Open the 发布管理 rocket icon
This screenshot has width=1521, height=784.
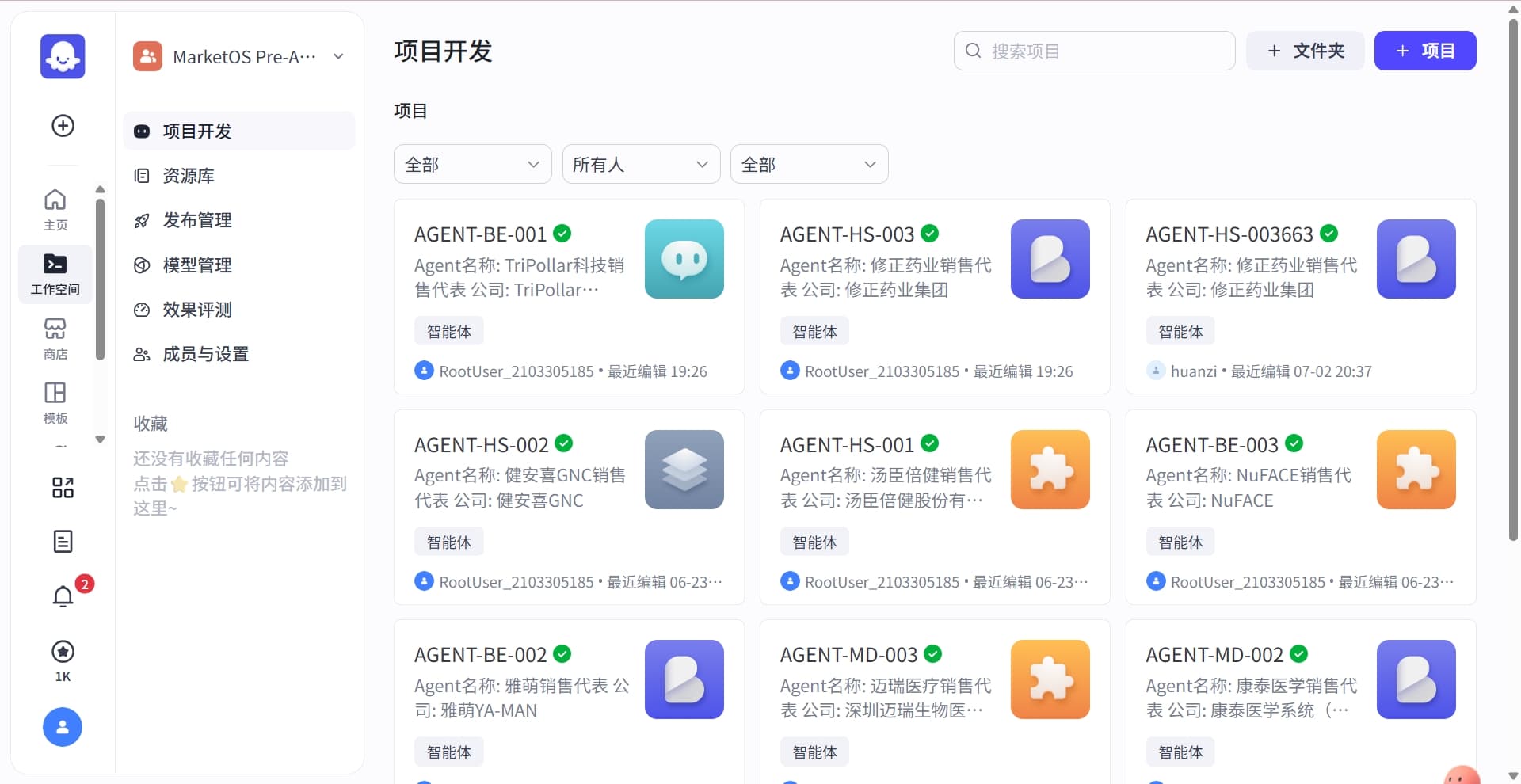pyautogui.click(x=197, y=220)
